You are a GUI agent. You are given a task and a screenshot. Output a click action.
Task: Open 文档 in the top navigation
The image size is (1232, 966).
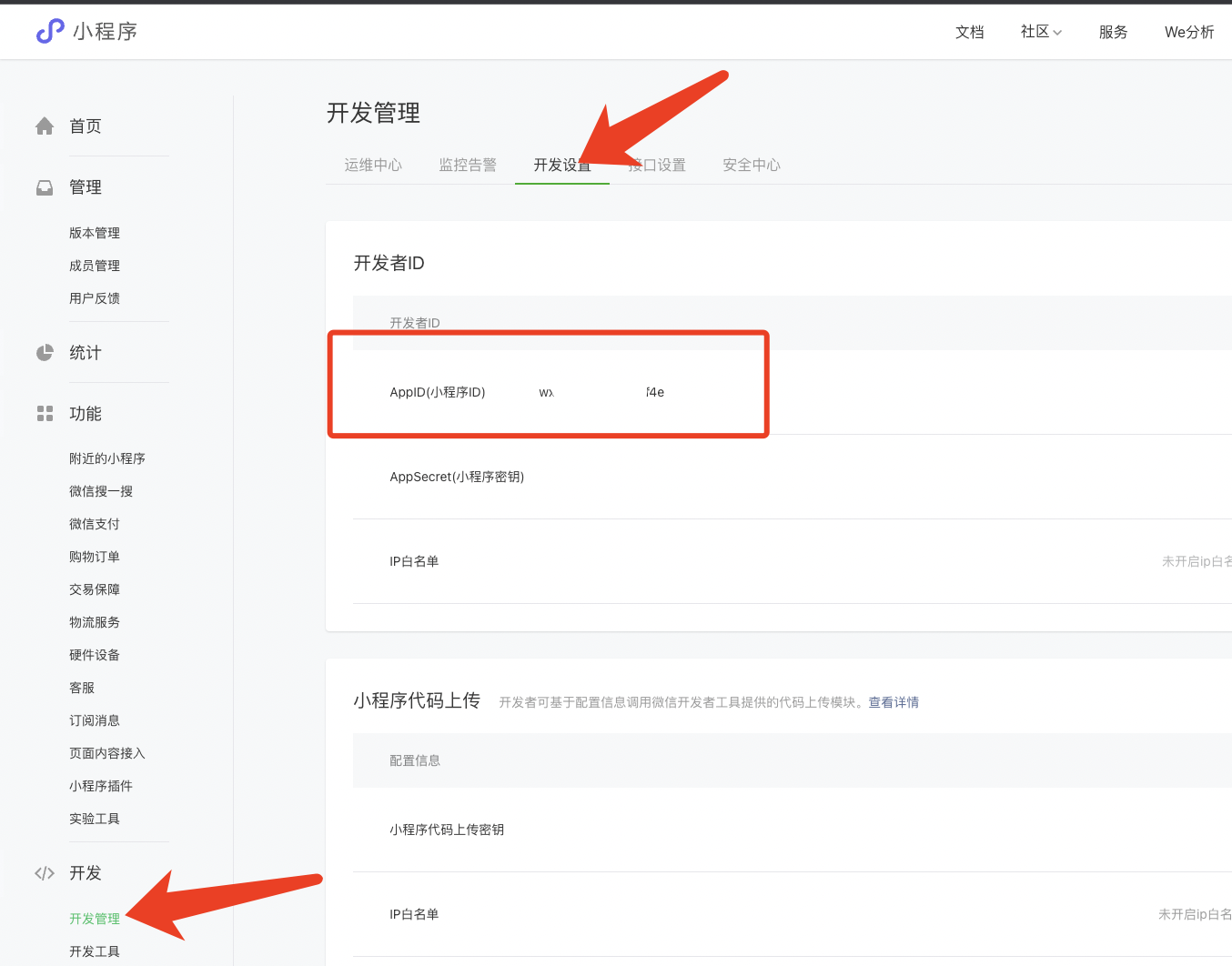point(970,32)
